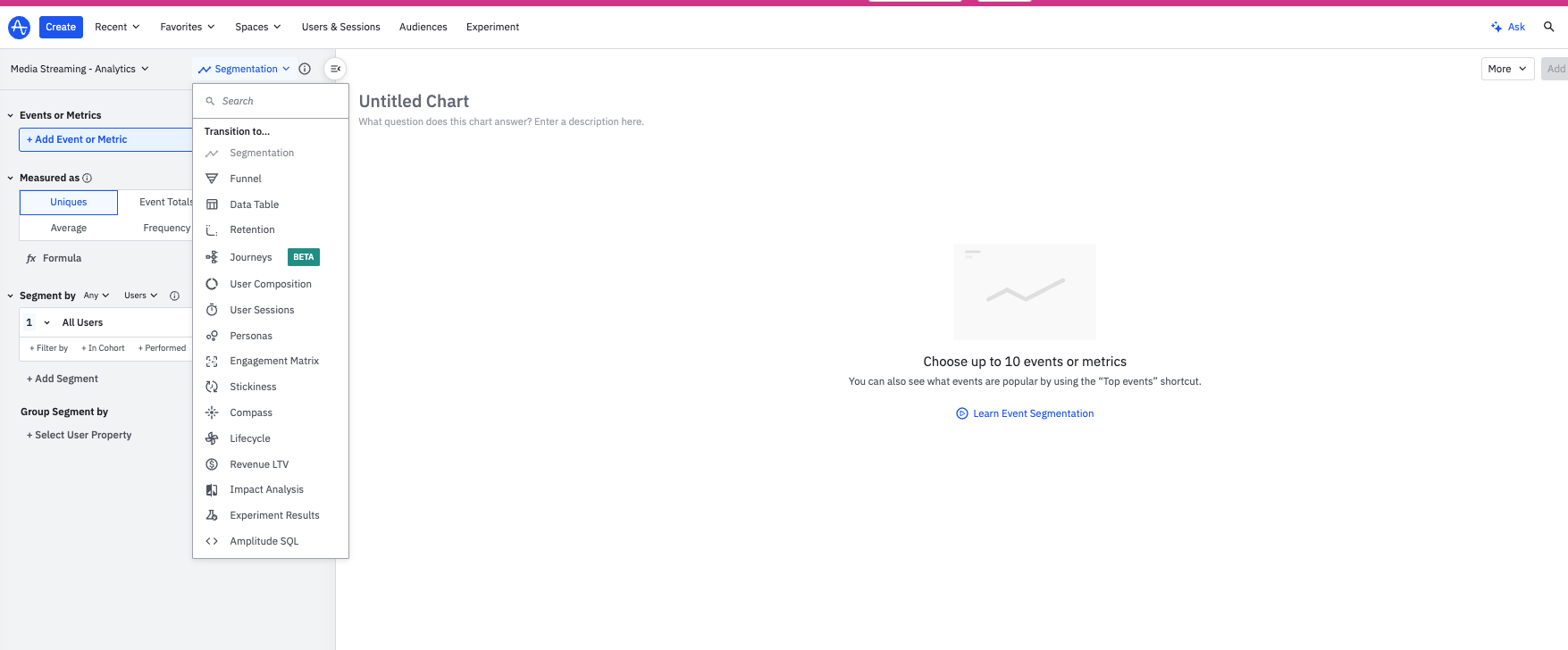This screenshot has height=650, width=1568.
Task: Click the Lifecycle icon
Action: point(212,438)
